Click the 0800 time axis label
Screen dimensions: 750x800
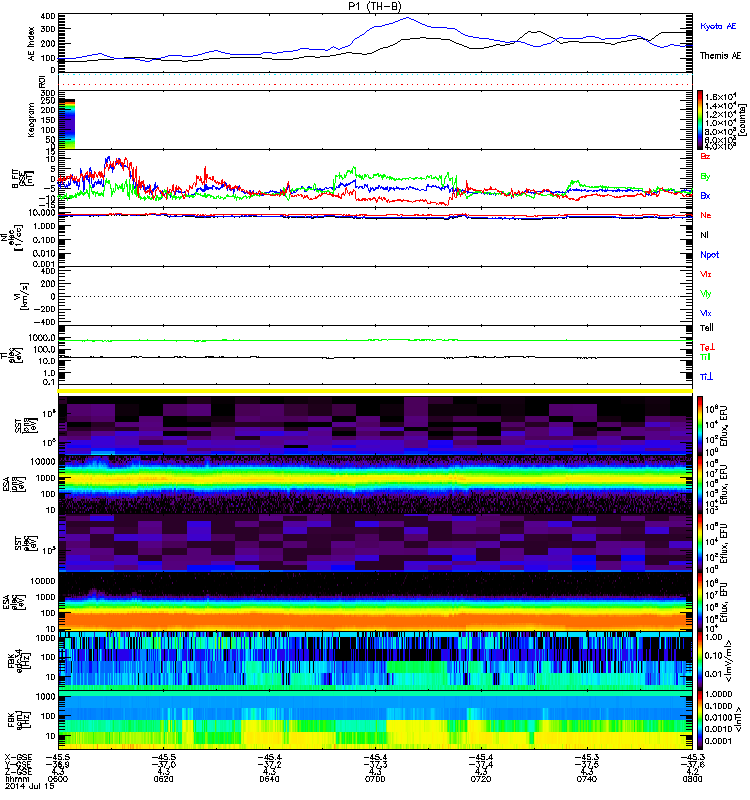pos(692,779)
